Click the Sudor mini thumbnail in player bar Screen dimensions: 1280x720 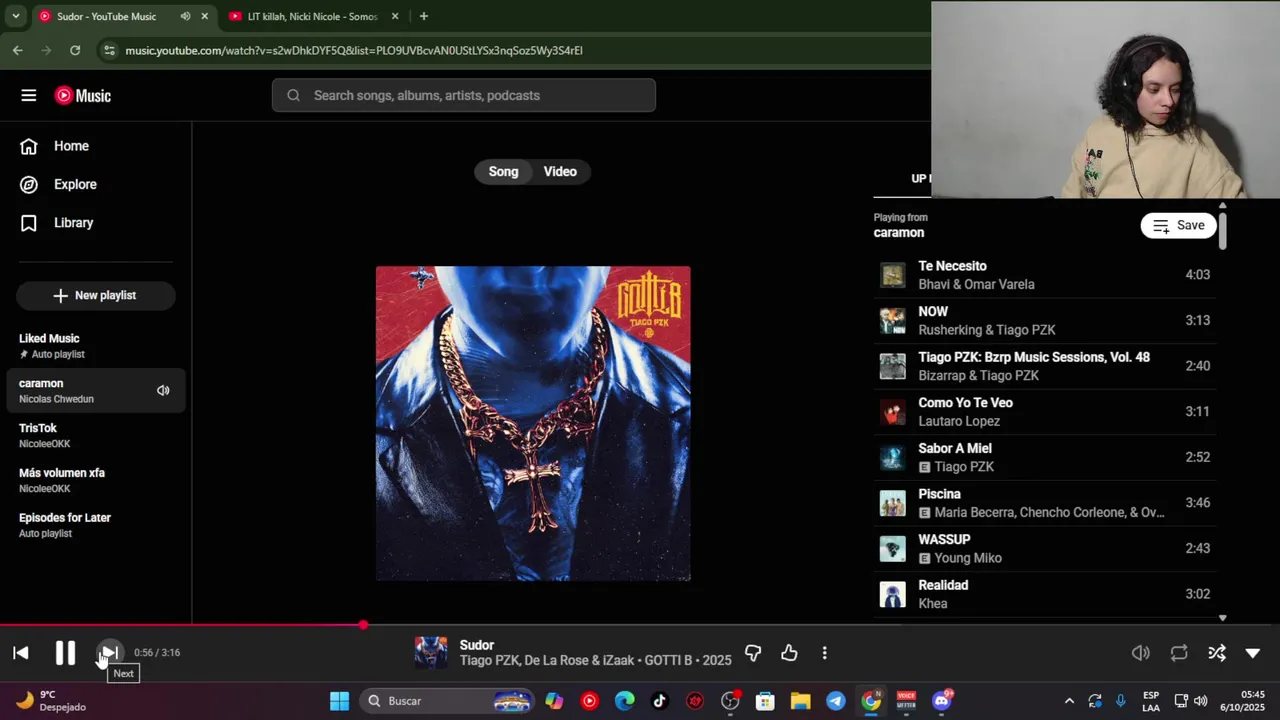point(431,653)
